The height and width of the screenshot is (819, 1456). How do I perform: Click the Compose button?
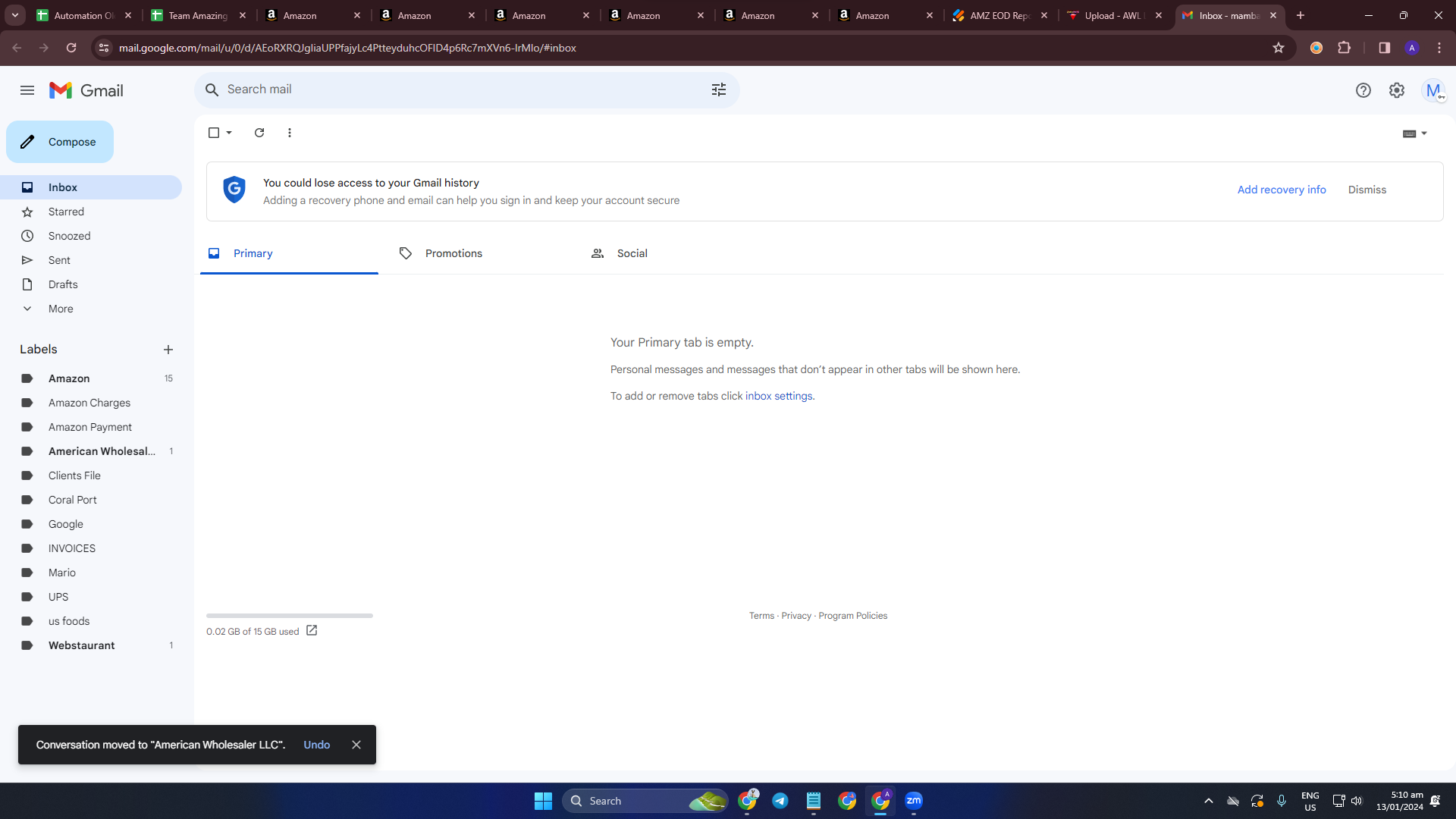(x=60, y=142)
